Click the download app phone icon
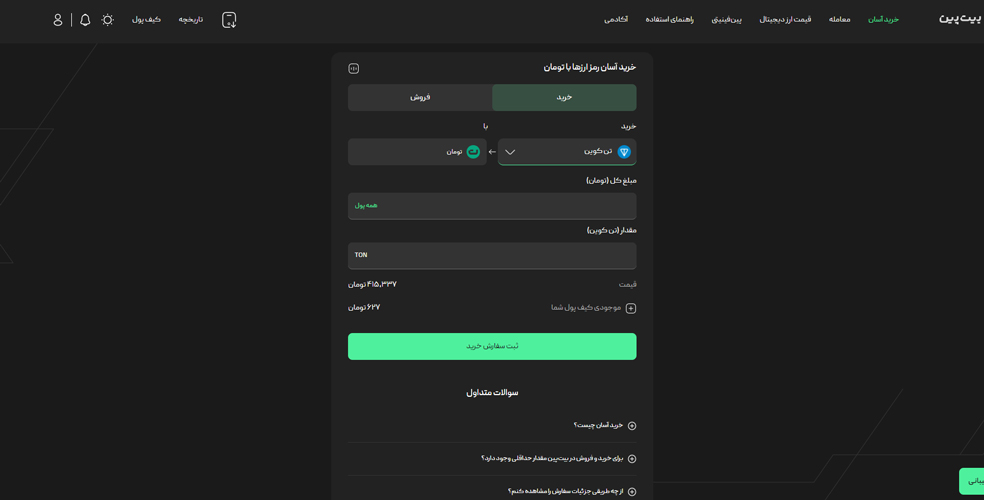 (x=229, y=20)
